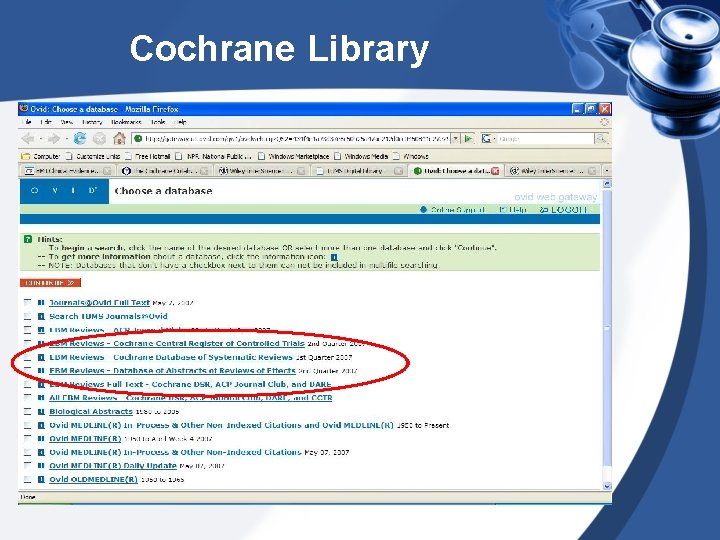Open the History menu
Viewport: 720px width, 540px height.
(x=92, y=122)
